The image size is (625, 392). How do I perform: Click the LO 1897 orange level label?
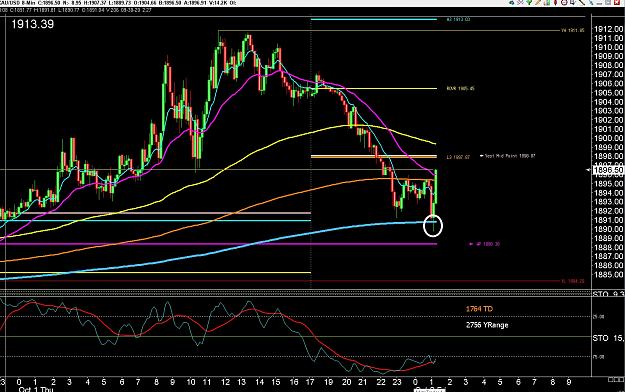458,157
